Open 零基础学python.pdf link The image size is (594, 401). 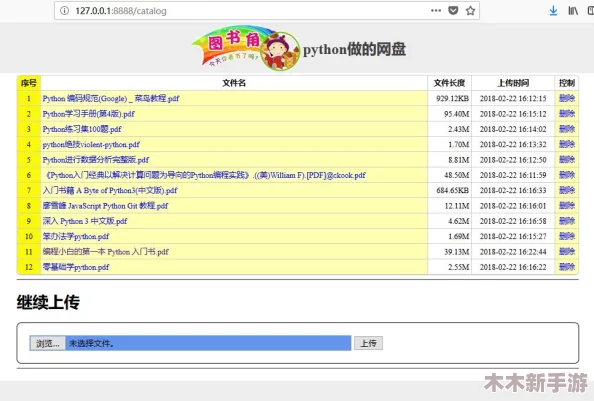tap(76, 267)
